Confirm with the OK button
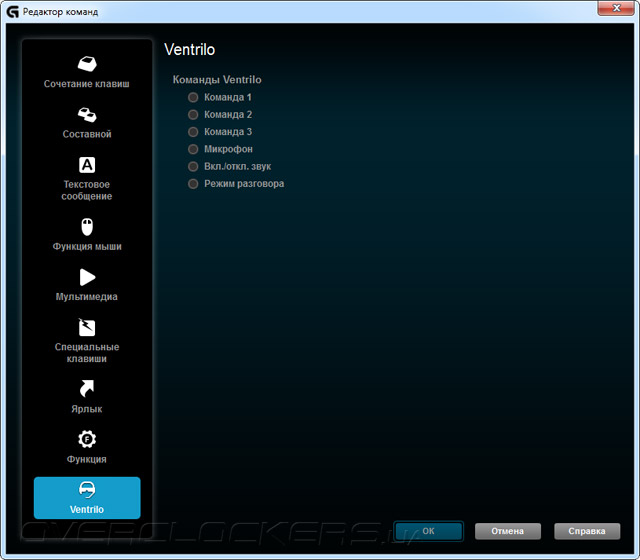The width and height of the screenshot is (640, 560). [429, 531]
